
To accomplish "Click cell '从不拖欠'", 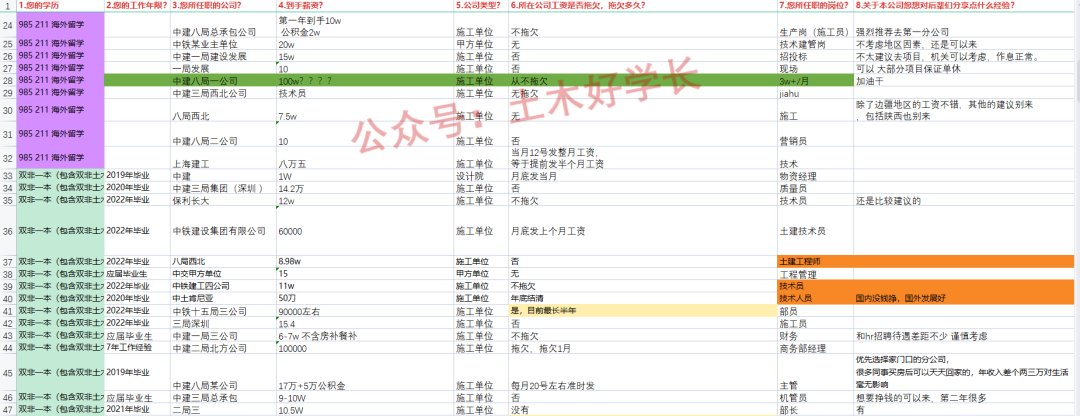I will [643, 81].
